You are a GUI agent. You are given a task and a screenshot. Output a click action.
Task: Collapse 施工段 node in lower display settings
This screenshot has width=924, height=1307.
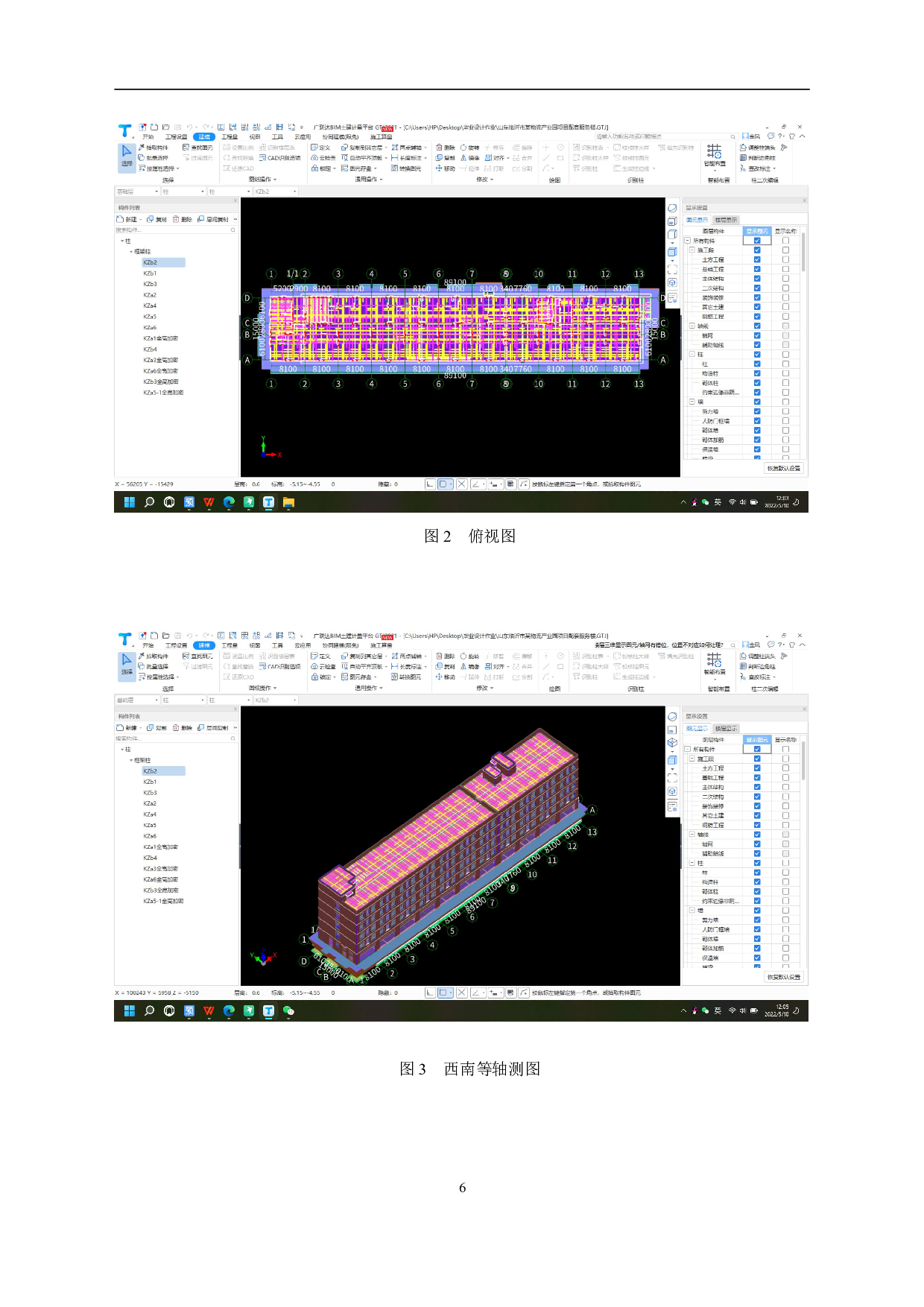692,759
